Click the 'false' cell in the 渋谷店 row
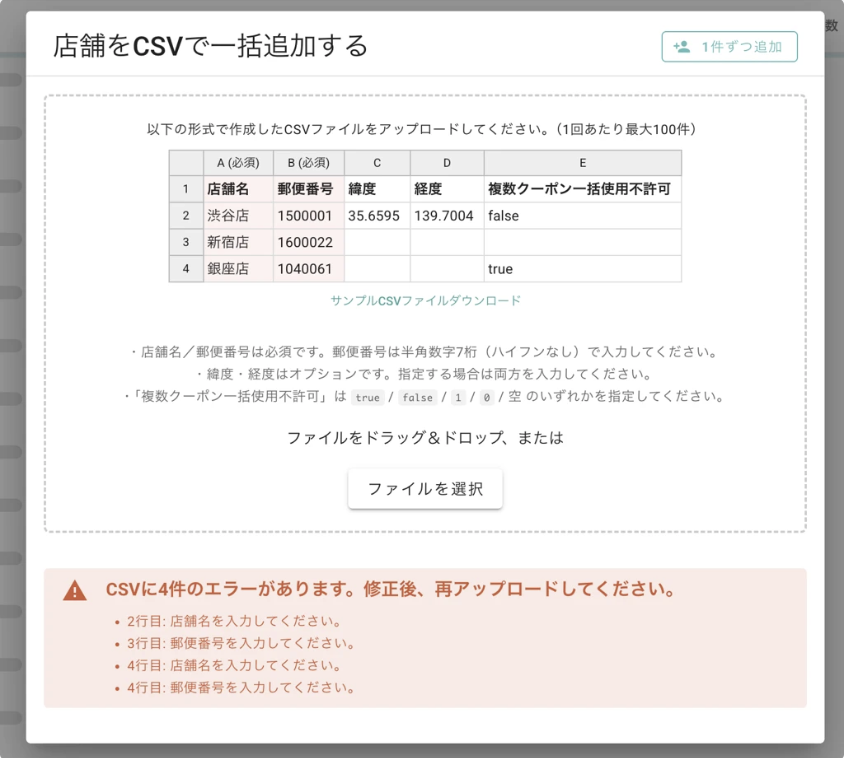The image size is (844, 758). [x=582, y=216]
